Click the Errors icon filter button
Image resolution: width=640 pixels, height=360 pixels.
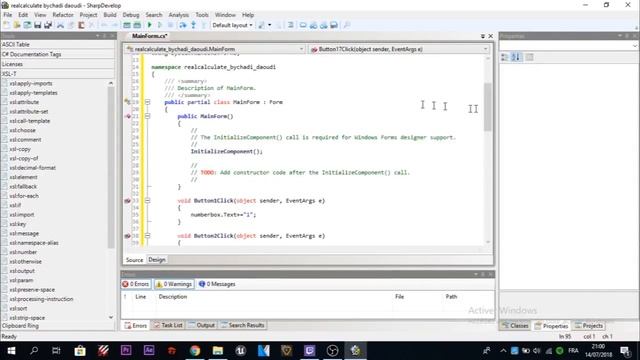tap(136, 284)
